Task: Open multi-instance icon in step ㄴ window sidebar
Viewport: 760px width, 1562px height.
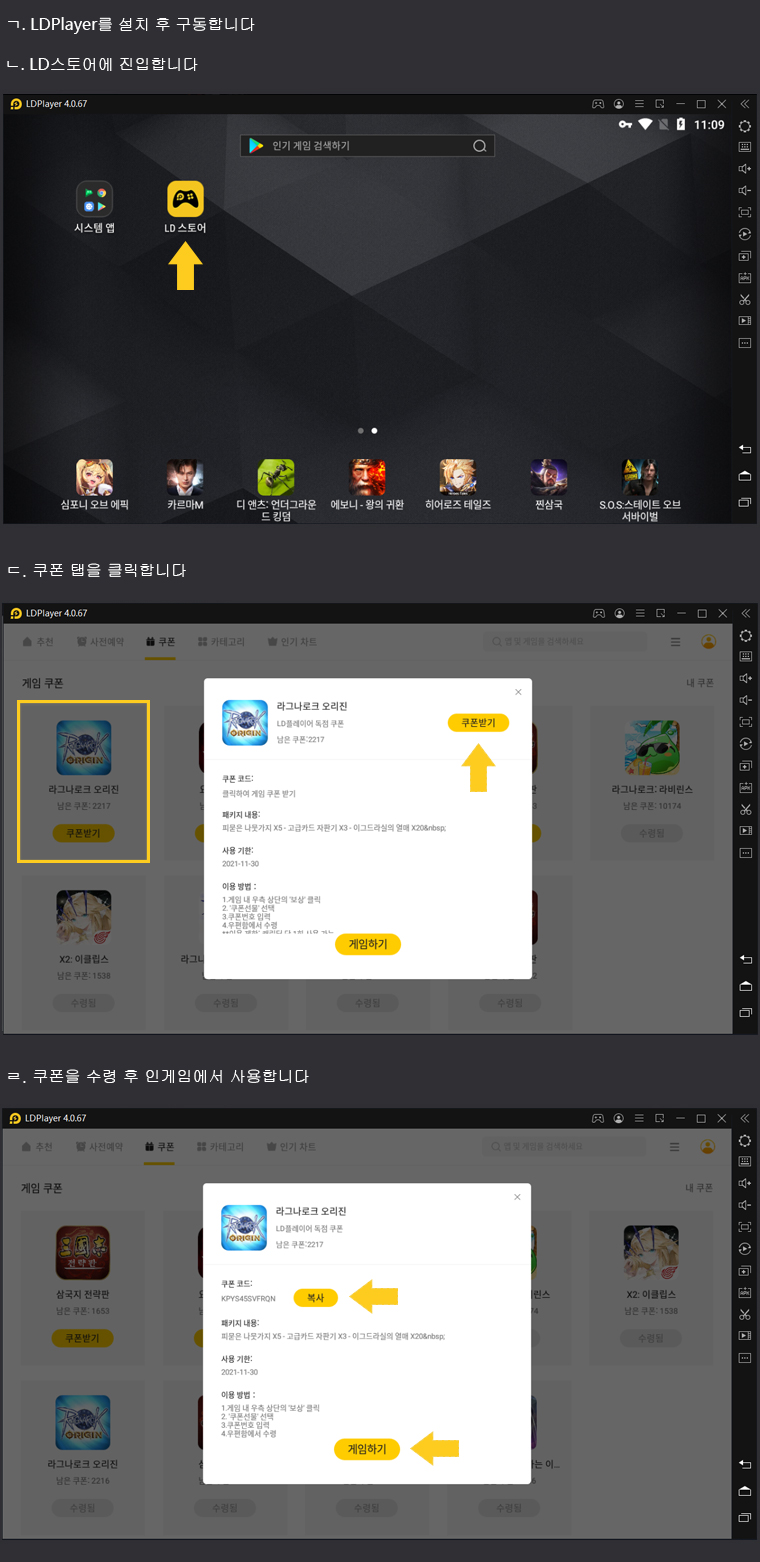Action: point(745,256)
